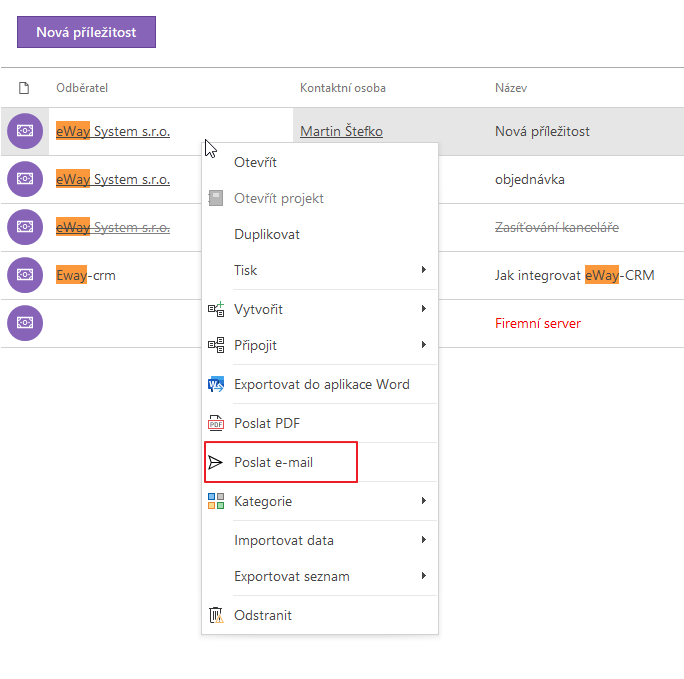Select the Eway-crm customer cell
The height and width of the screenshot is (679, 684).
(86, 275)
